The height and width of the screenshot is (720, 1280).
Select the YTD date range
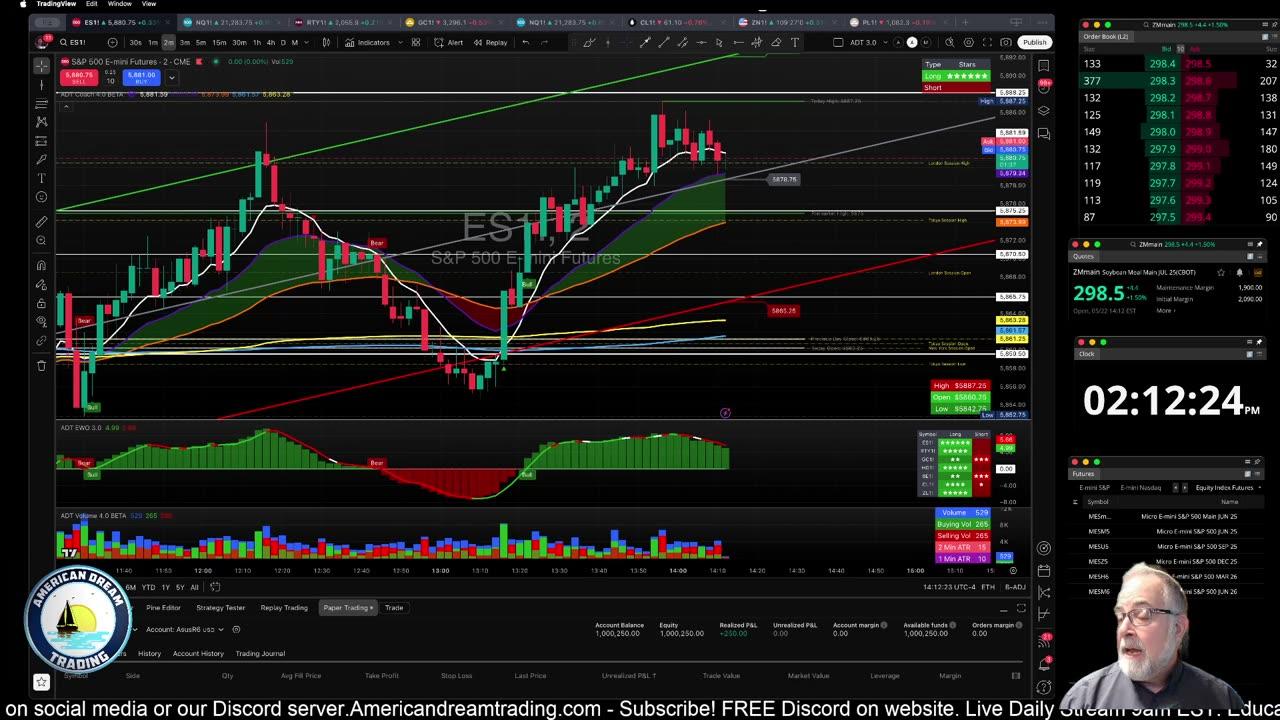pos(148,587)
